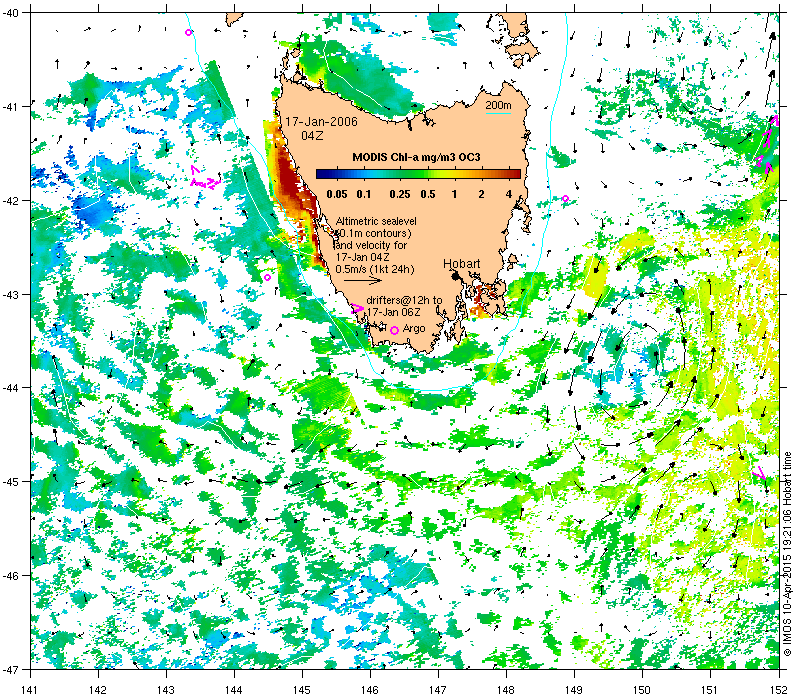Image resolution: width=800 pixels, height=700 pixels.
Task: Select Argo float marker east of Tasmania near 149E
Action: pyautogui.click(x=565, y=198)
